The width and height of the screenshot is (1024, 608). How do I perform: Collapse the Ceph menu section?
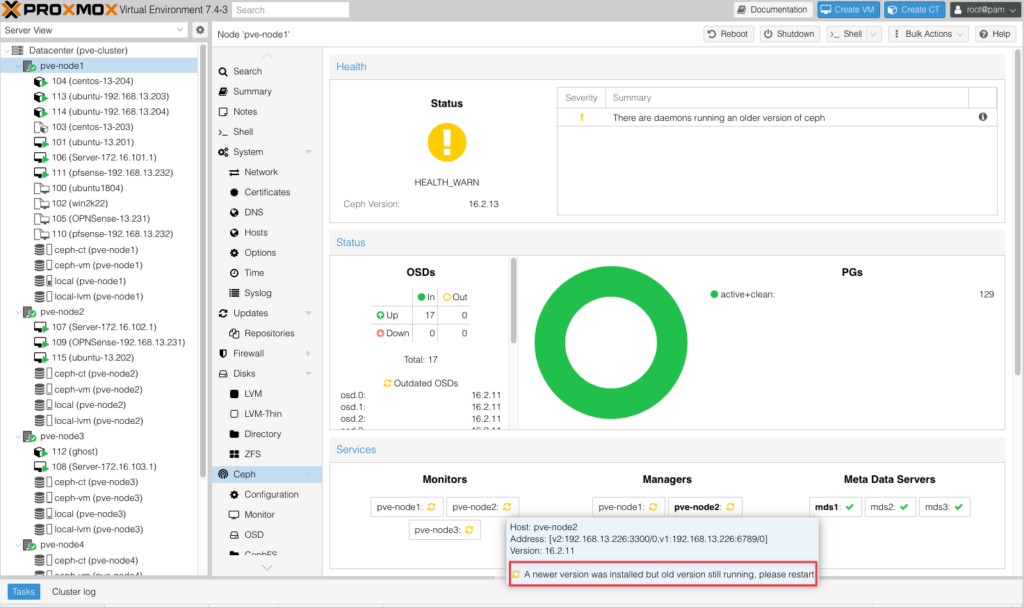(308, 474)
